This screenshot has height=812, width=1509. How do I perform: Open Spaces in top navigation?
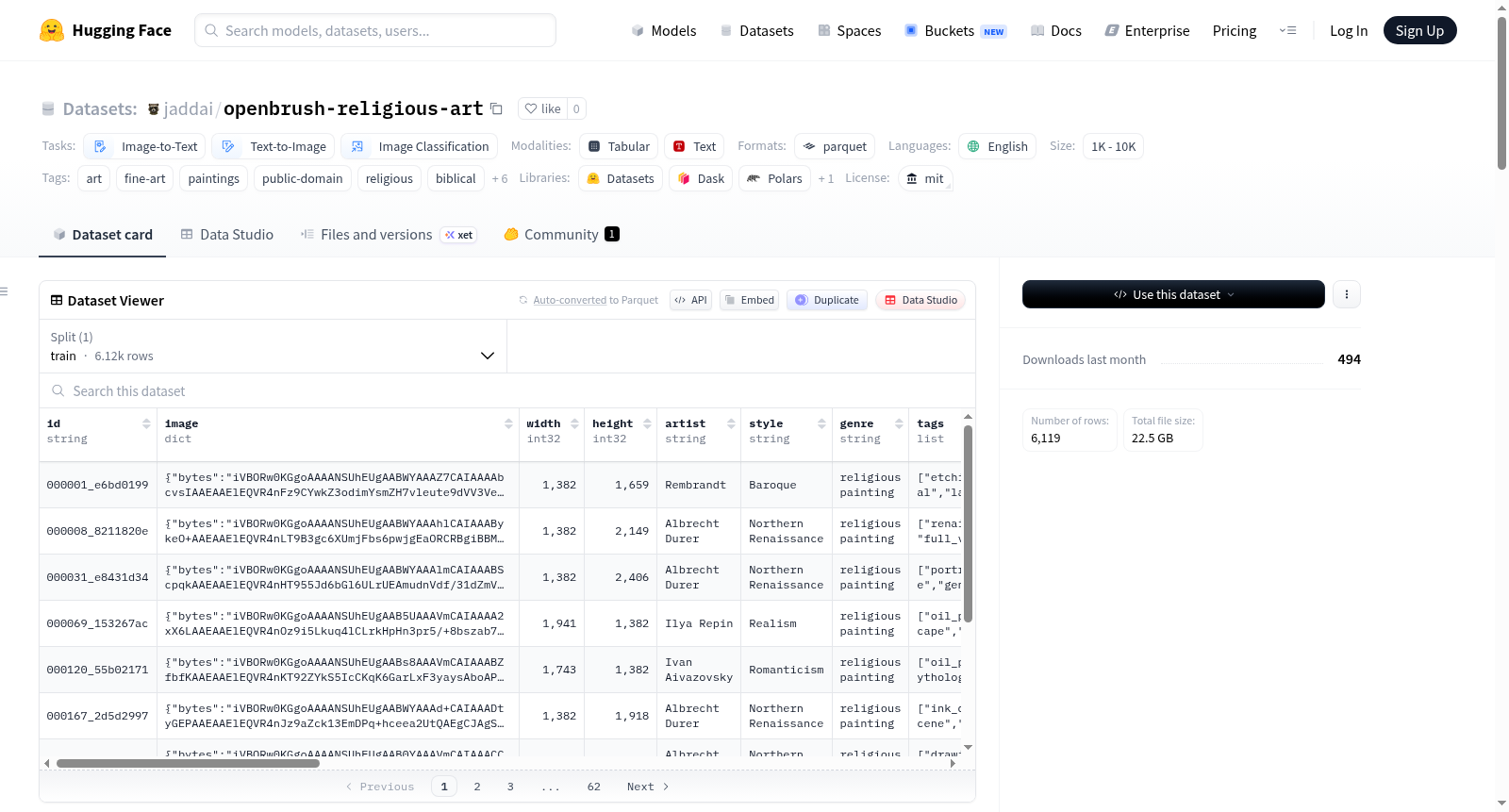click(x=850, y=31)
